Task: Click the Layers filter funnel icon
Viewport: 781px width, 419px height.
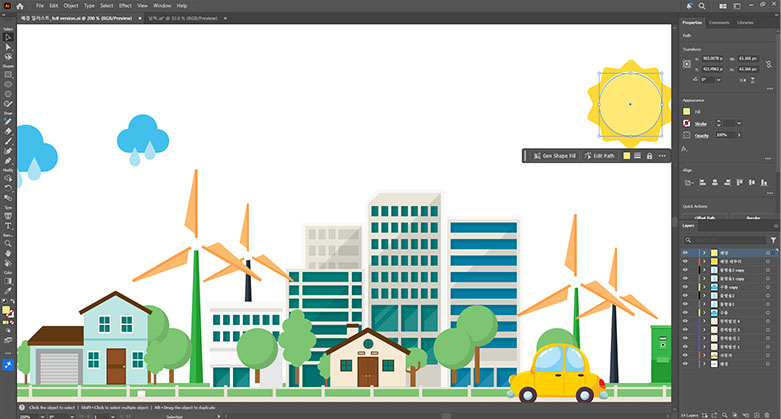Action: (773, 240)
